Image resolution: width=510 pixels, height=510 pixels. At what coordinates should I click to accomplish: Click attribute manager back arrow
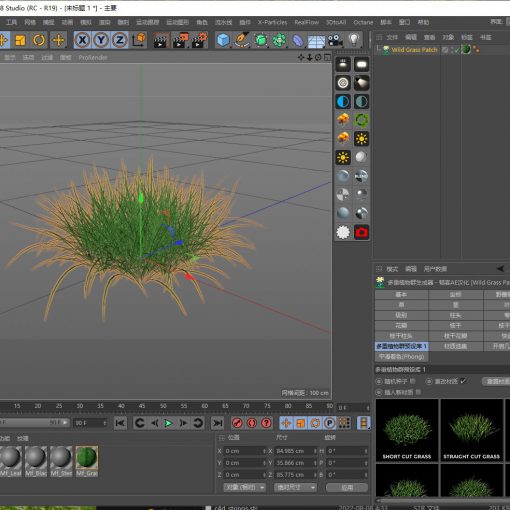[x=500, y=269]
